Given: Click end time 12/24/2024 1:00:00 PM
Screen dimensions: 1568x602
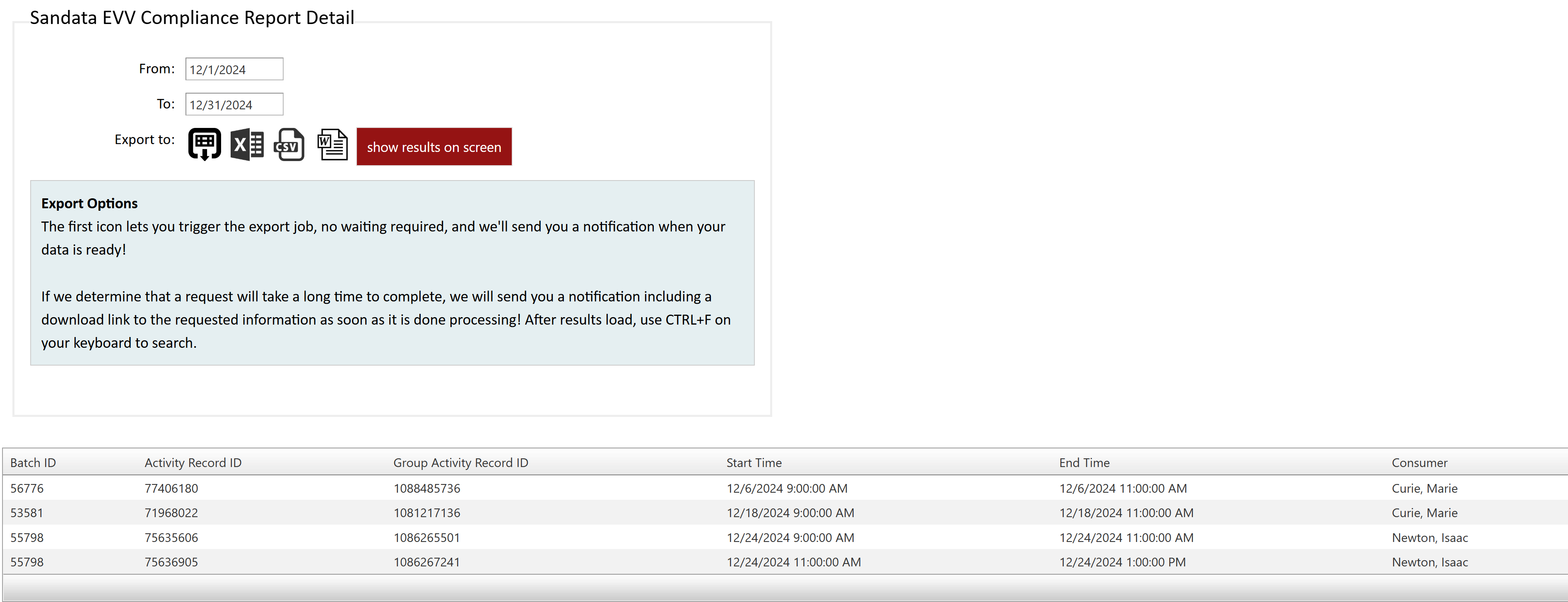Looking at the screenshot, I should point(1122,562).
